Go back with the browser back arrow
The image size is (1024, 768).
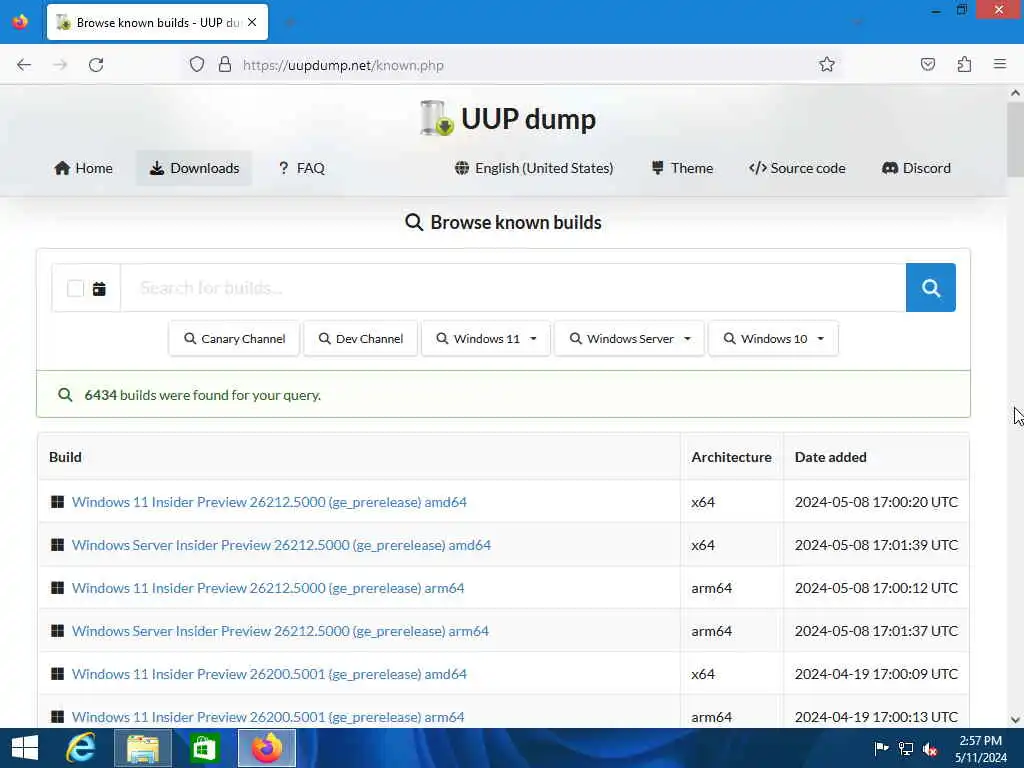point(24,65)
